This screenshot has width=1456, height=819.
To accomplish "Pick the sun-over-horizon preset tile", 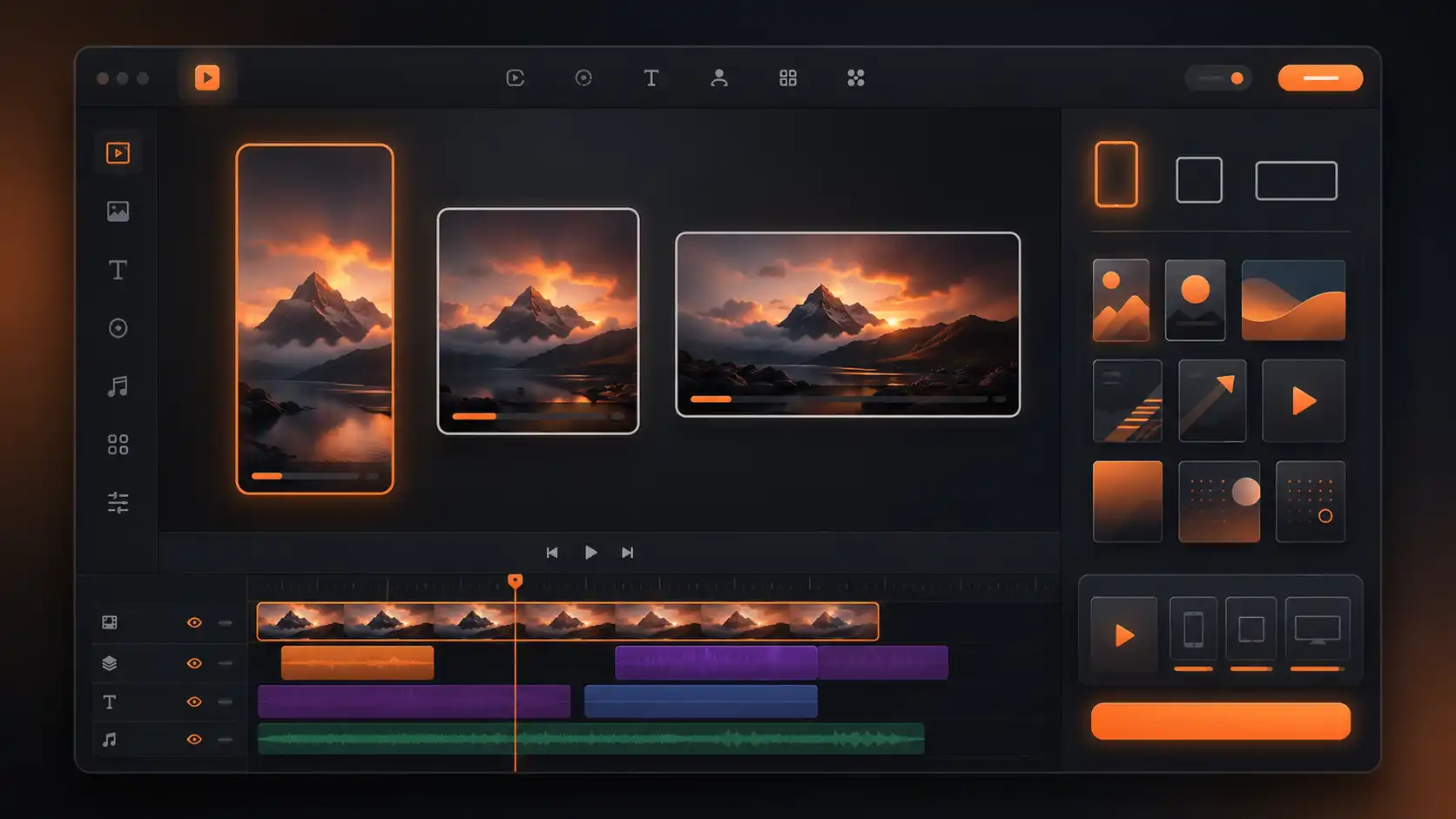I will [x=1196, y=300].
